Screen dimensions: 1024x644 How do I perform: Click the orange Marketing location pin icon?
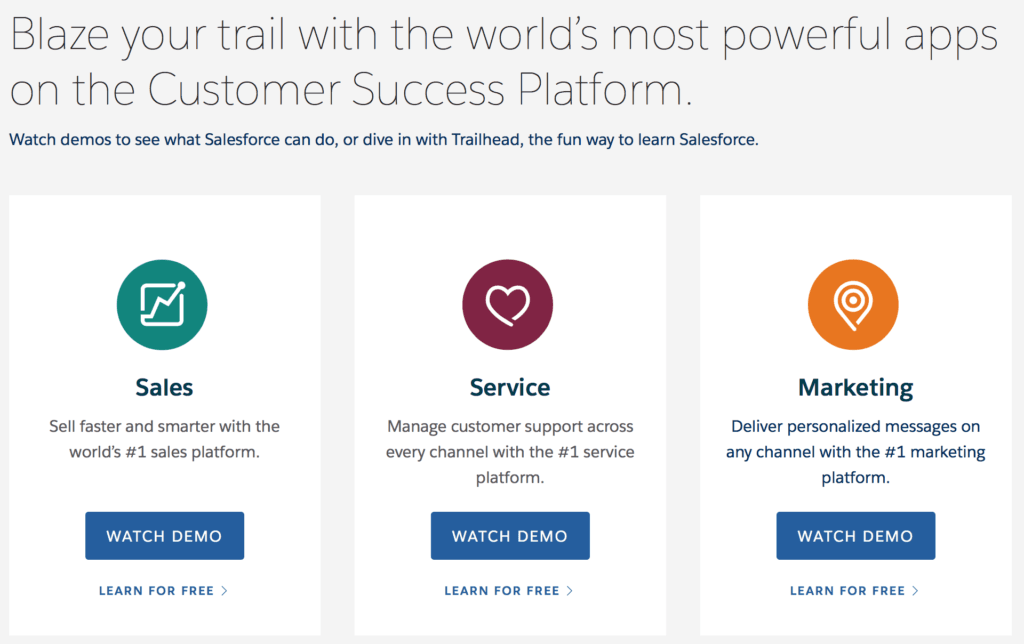853,304
